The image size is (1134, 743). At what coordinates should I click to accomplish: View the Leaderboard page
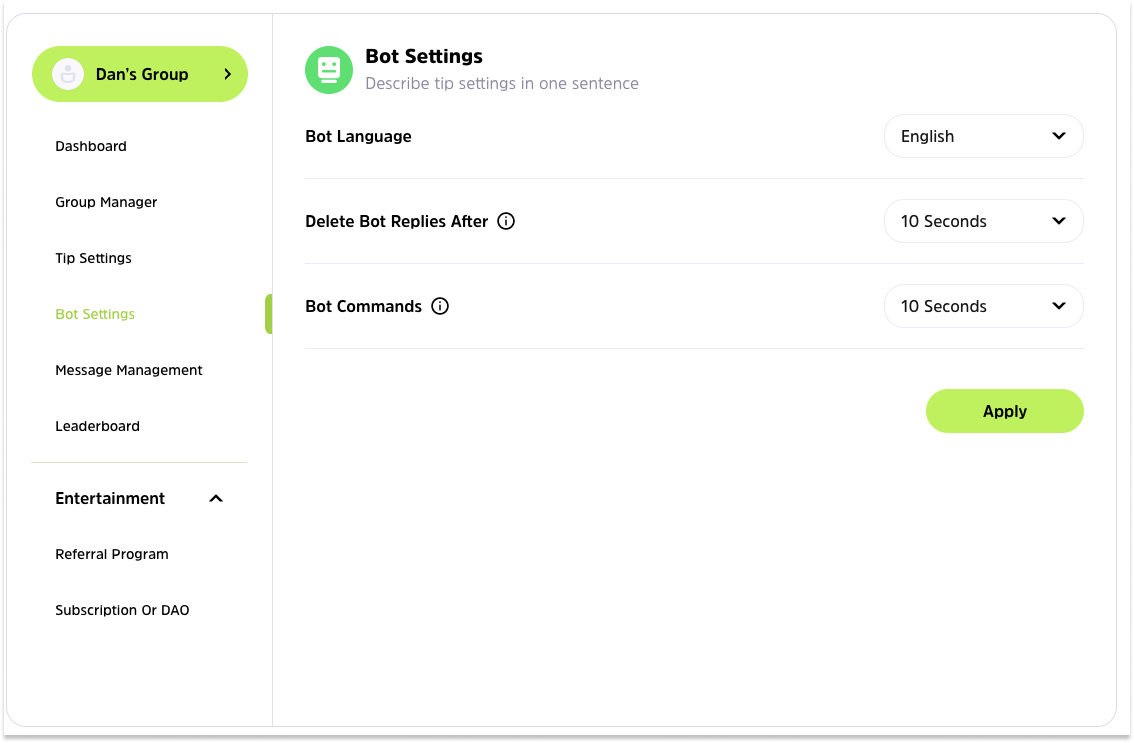tap(97, 426)
